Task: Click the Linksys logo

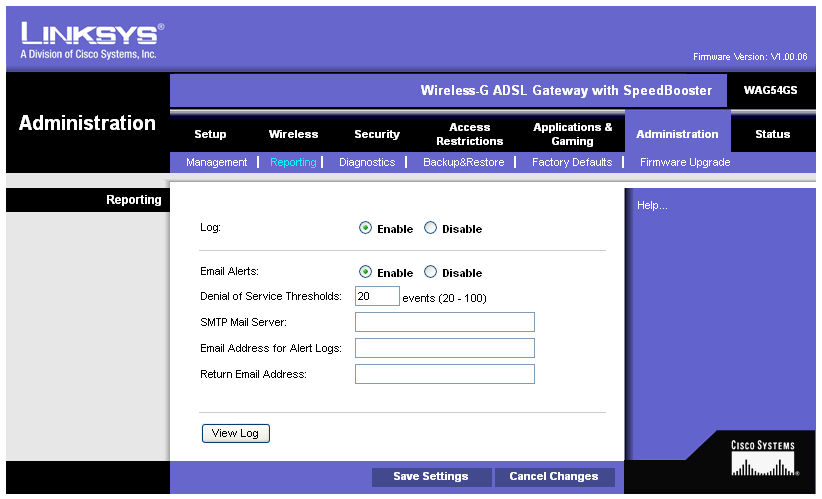Action: 92,40
